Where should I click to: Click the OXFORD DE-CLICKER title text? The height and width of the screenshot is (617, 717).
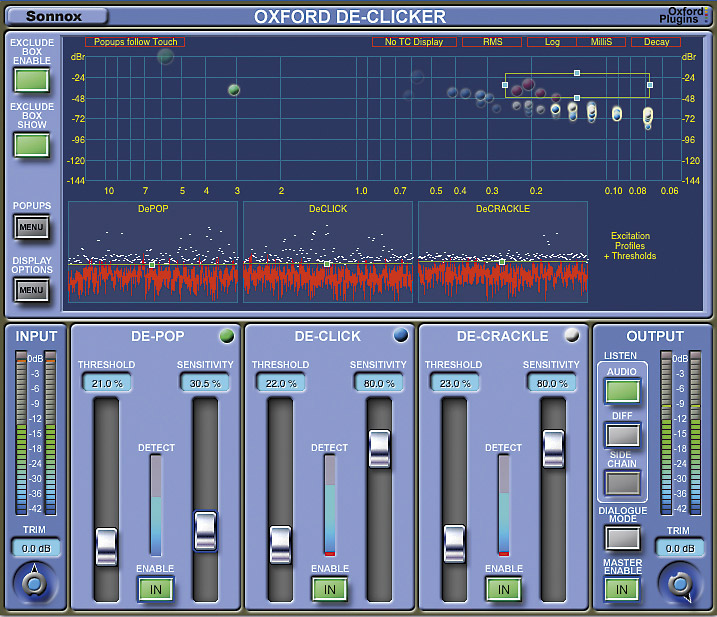click(350, 17)
